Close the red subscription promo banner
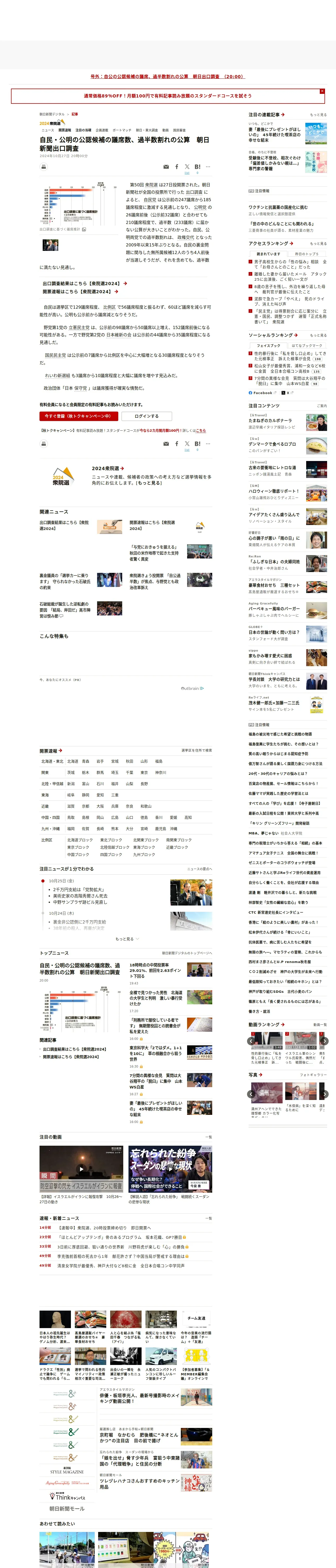The width and height of the screenshot is (336, 1568). click(322, 91)
